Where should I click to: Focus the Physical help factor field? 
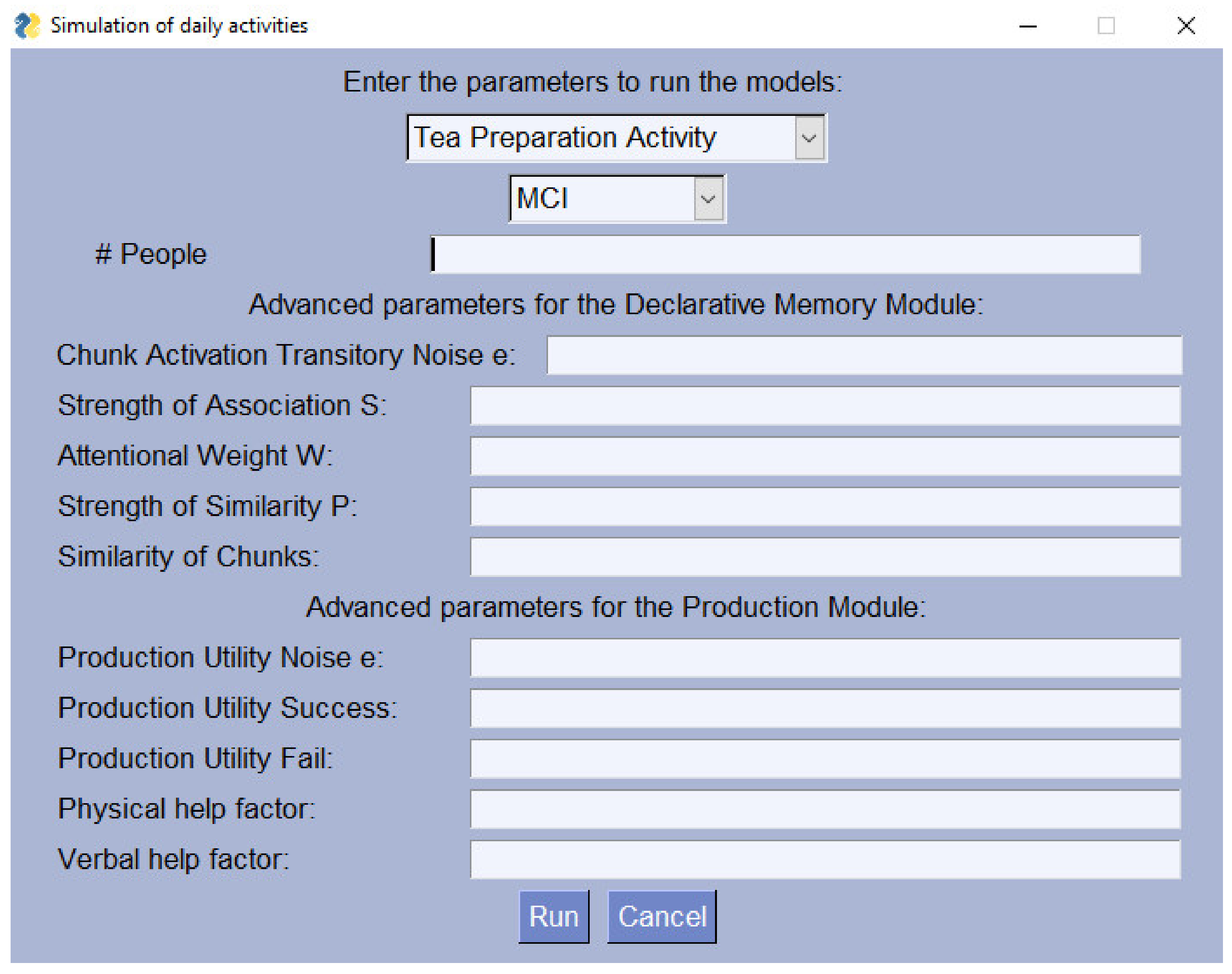[x=825, y=809]
